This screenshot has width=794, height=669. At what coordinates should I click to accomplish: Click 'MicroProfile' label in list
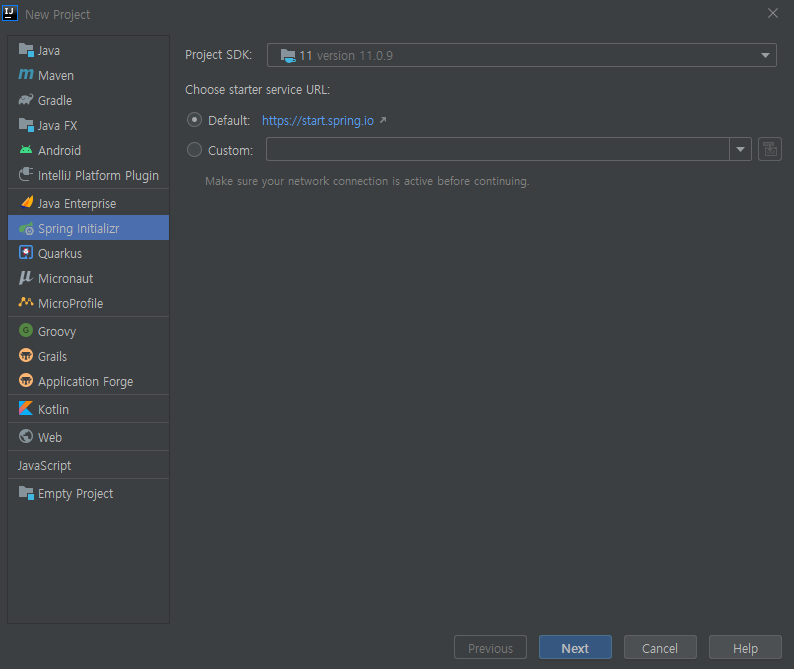pos(70,303)
